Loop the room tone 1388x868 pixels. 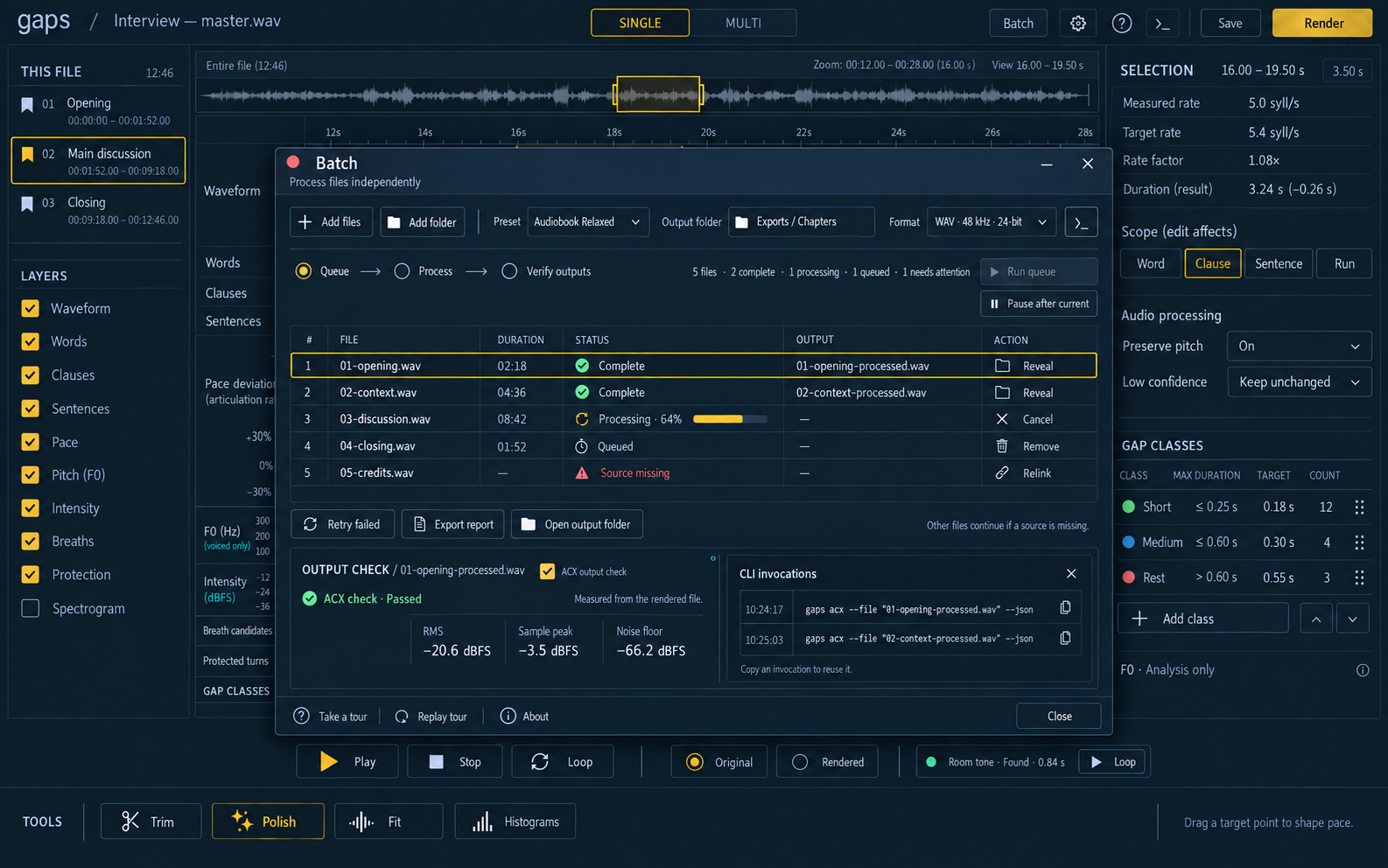1113,762
